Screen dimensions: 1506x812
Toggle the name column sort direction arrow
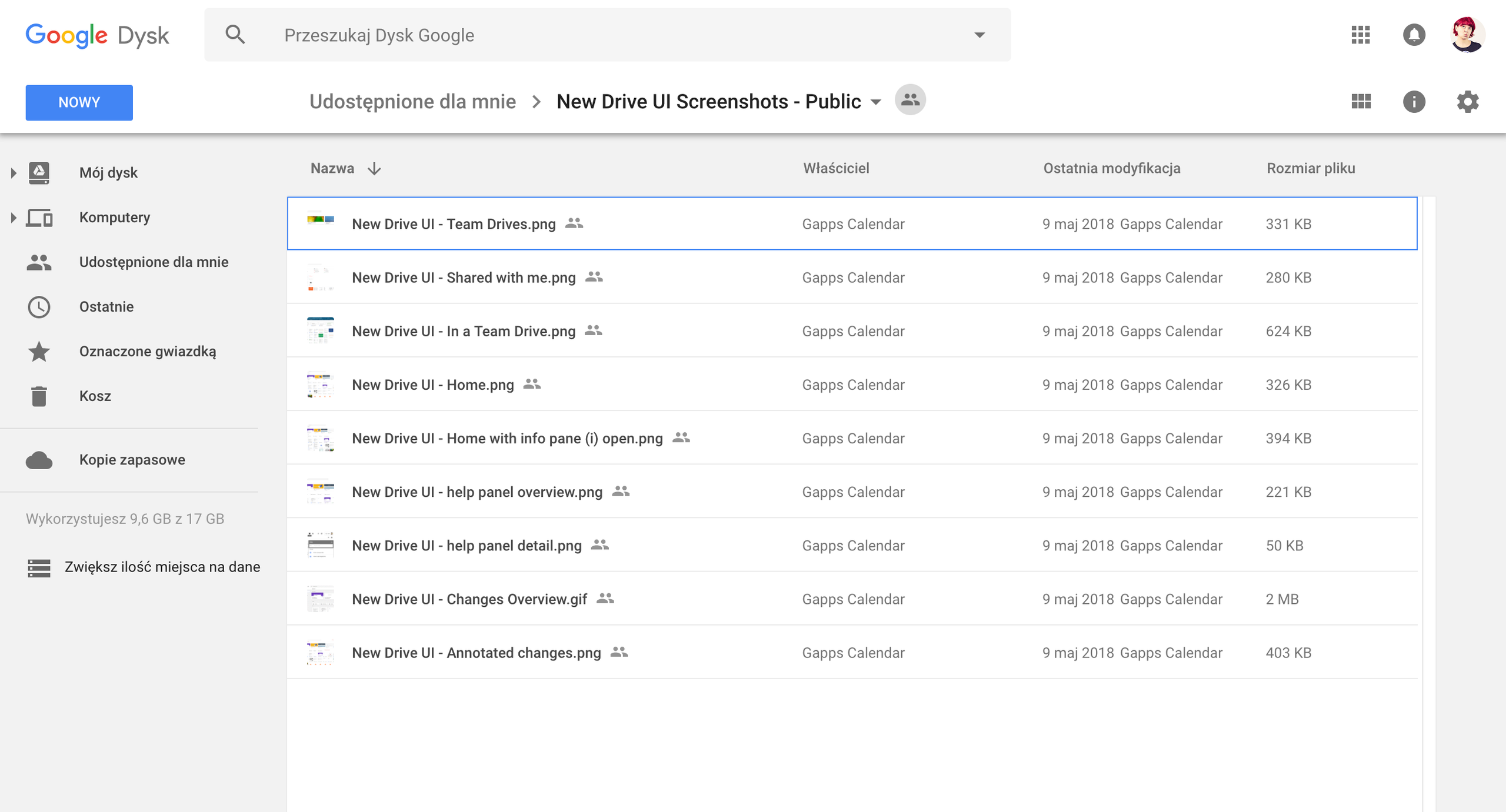(x=374, y=169)
